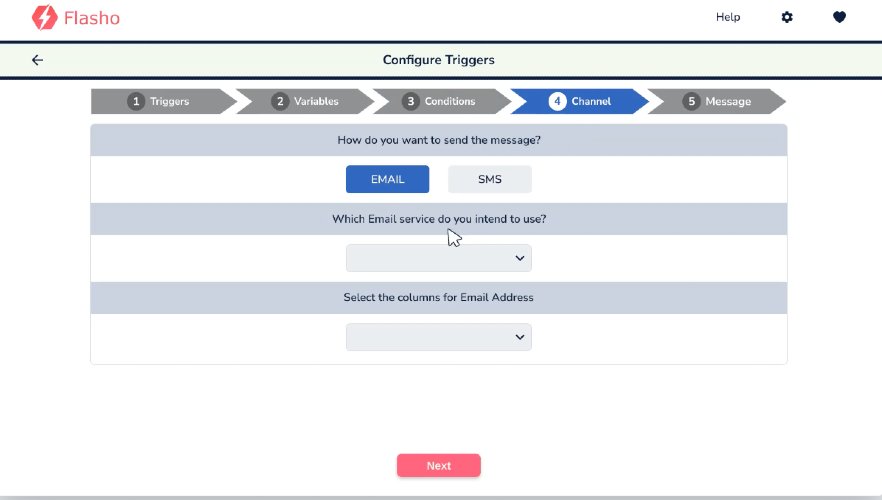Screen dimensions: 882x500
Task: Open the Help link
Action: [x=728, y=17]
